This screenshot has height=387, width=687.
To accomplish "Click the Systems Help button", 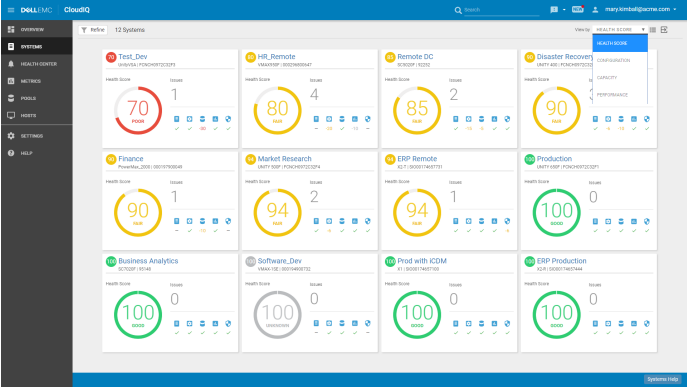I will click(x=662, y=379).
